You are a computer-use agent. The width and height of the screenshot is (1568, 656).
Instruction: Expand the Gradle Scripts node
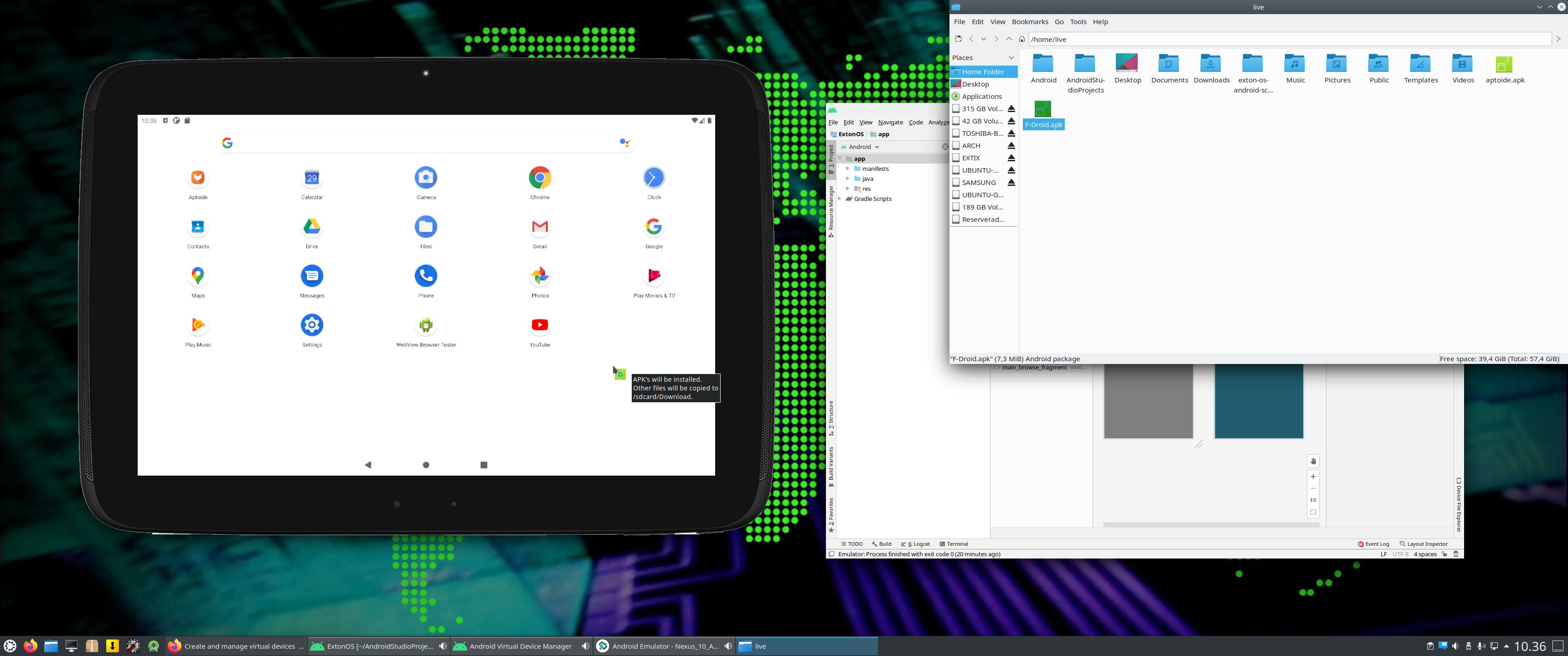[840, 199]
